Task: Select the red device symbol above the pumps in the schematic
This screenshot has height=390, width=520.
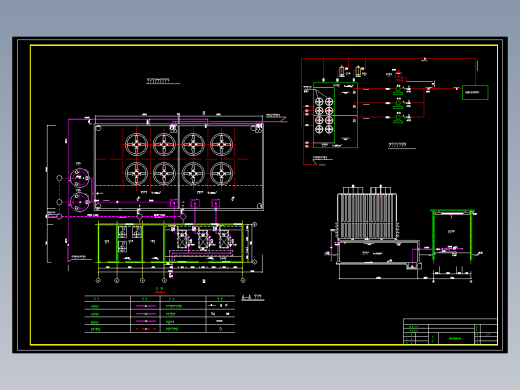Action: pos(401,76)
